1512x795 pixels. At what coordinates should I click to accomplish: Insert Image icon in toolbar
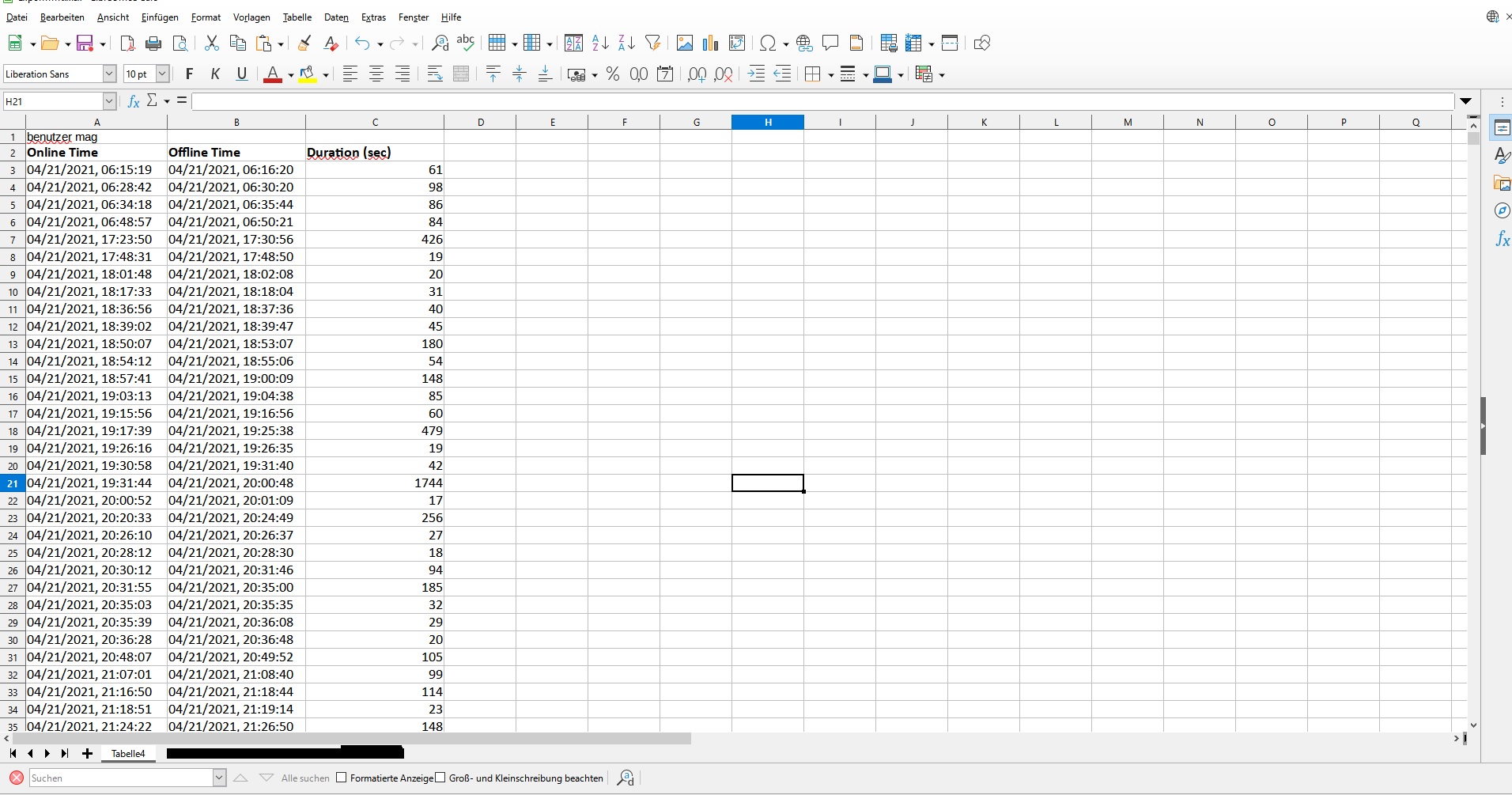tap(685, 44)
